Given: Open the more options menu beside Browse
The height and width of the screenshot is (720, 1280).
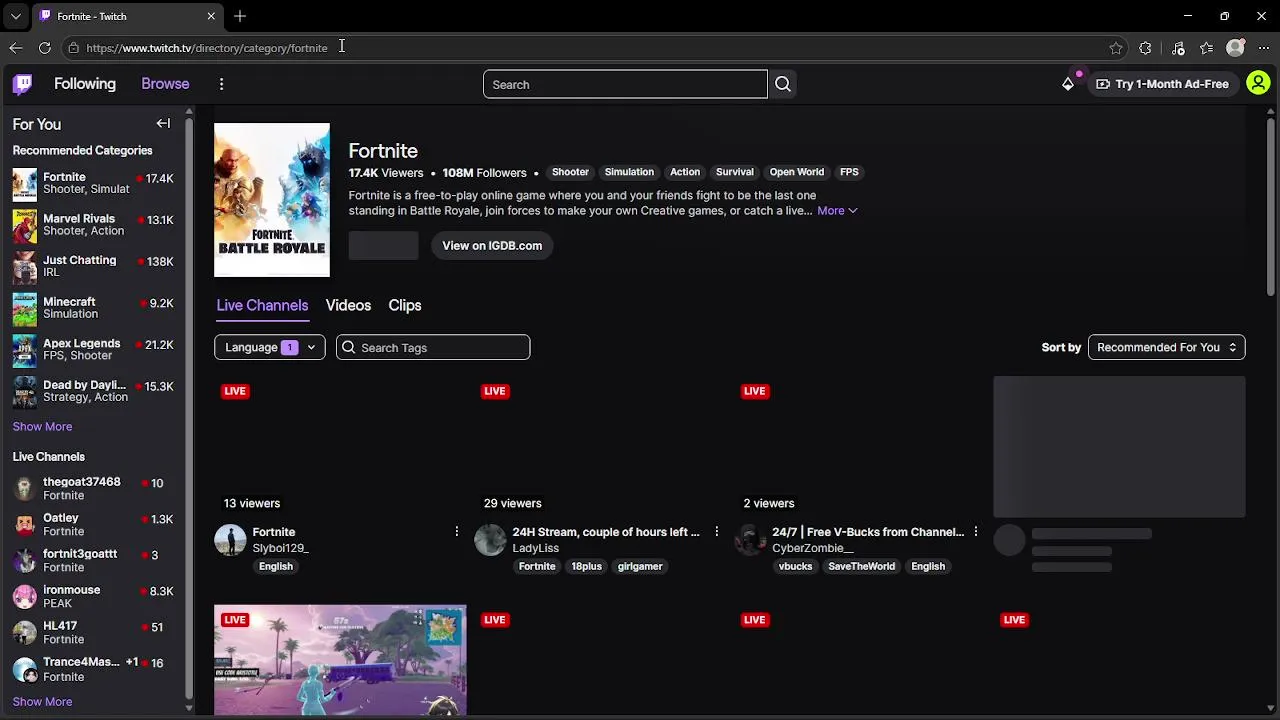Looking at the screenshot, I should click(x=221, y=84).
